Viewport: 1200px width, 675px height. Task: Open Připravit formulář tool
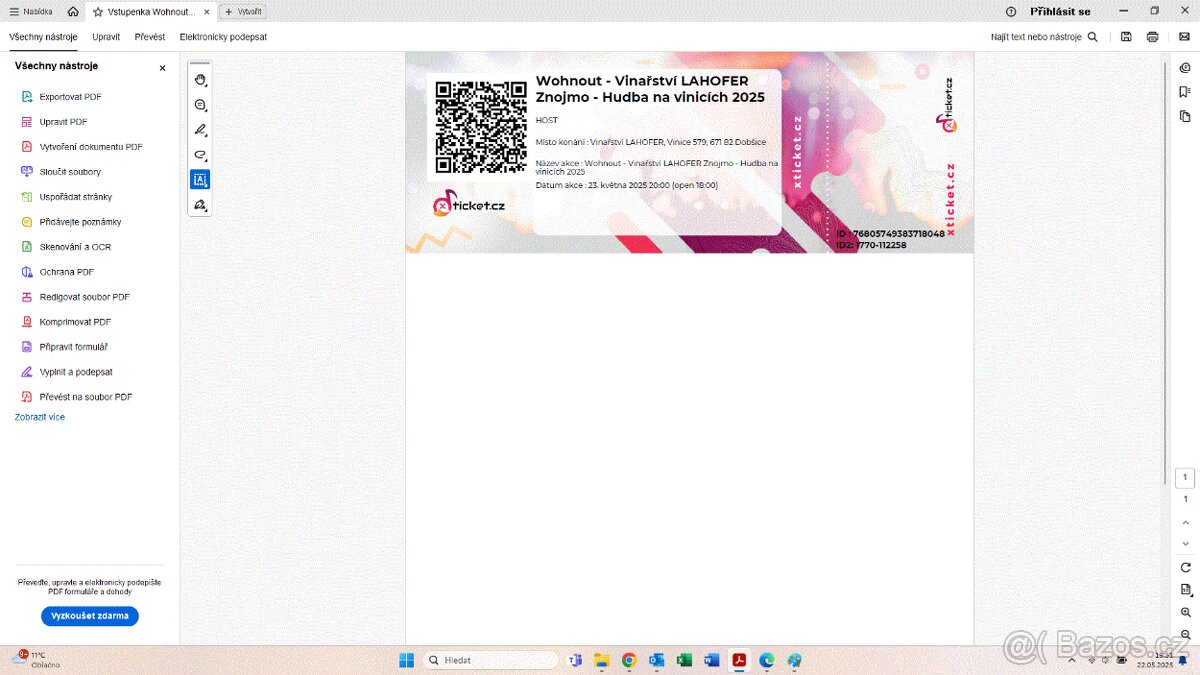tap(65, 347)
